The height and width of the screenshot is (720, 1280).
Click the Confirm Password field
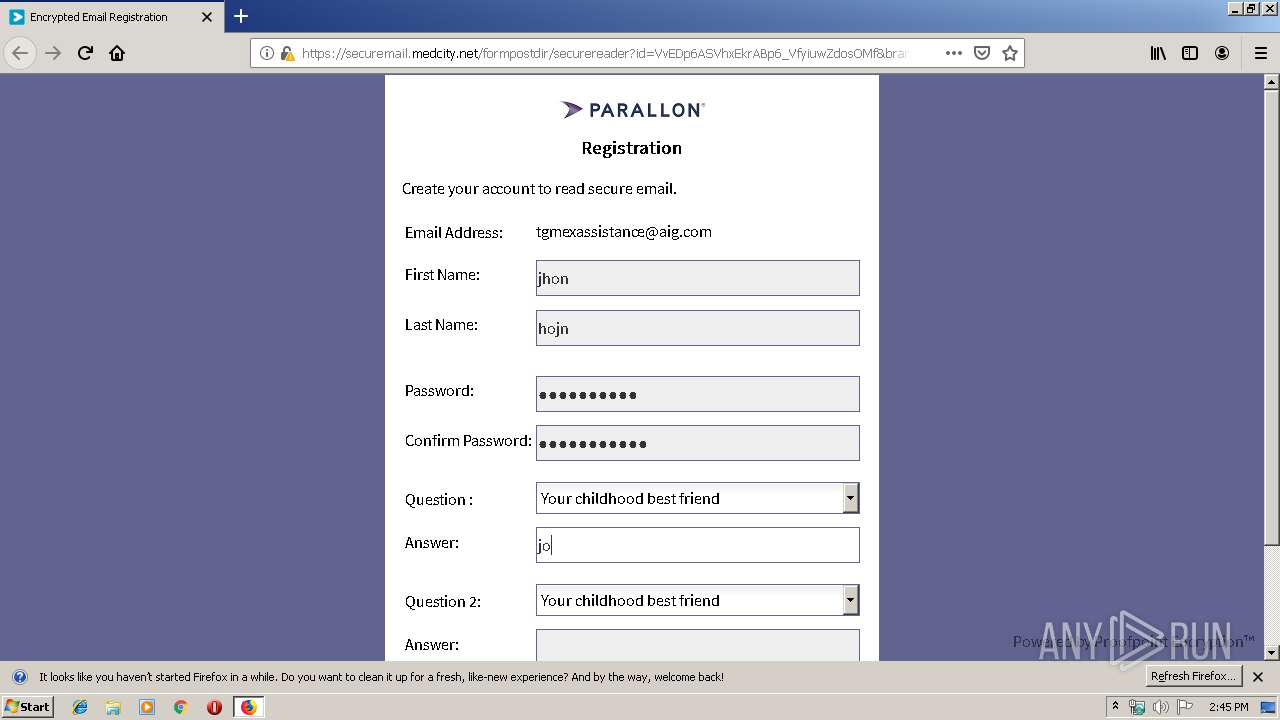[x=697, y=443]
